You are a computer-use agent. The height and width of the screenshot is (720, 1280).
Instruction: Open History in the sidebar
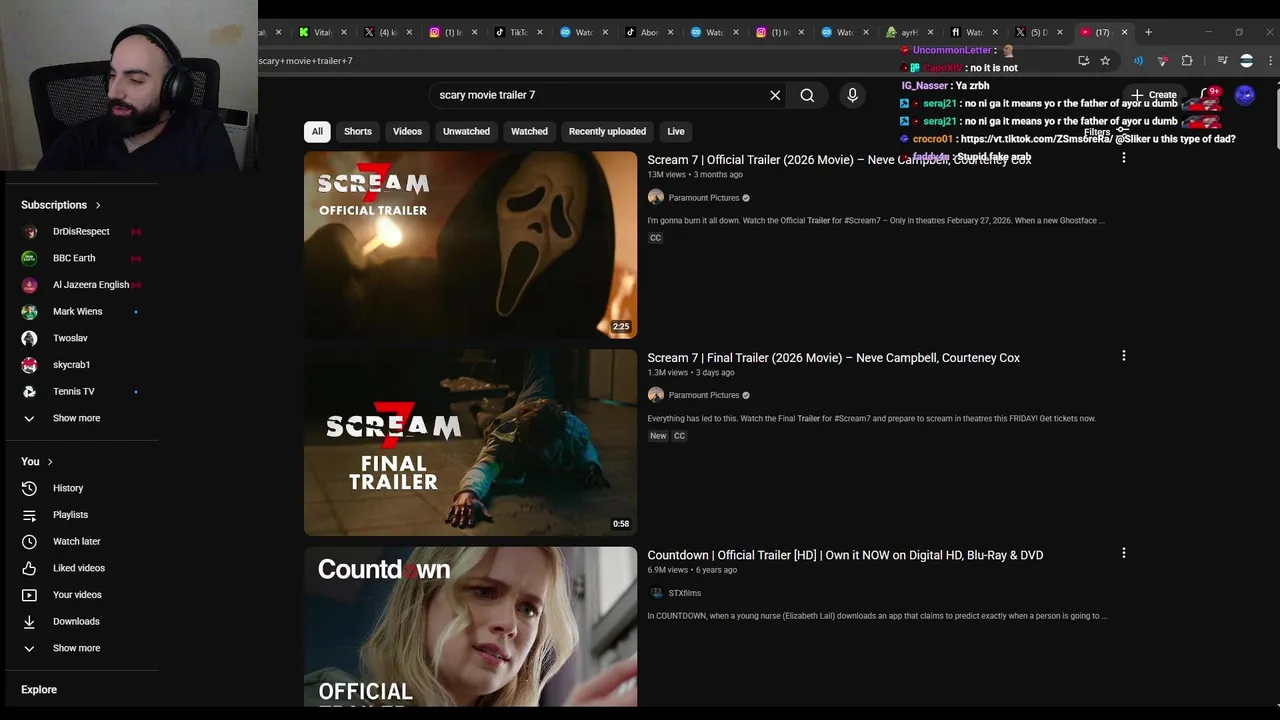pos(68,488)
